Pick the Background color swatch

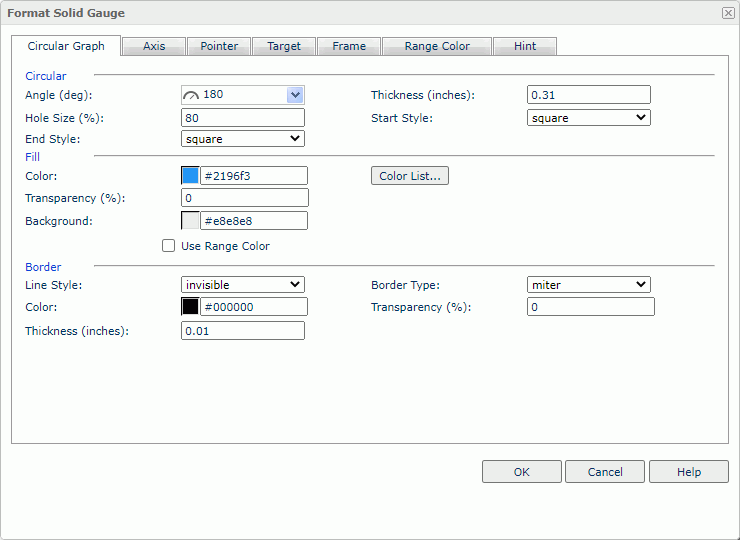coord(190,220)
